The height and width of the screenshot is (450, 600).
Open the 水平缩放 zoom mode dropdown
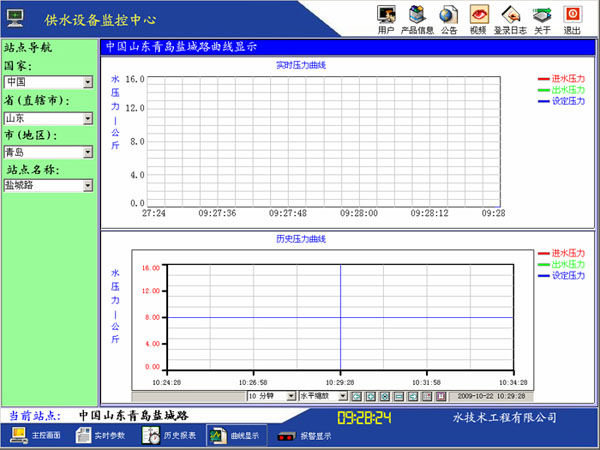[344, 397]
